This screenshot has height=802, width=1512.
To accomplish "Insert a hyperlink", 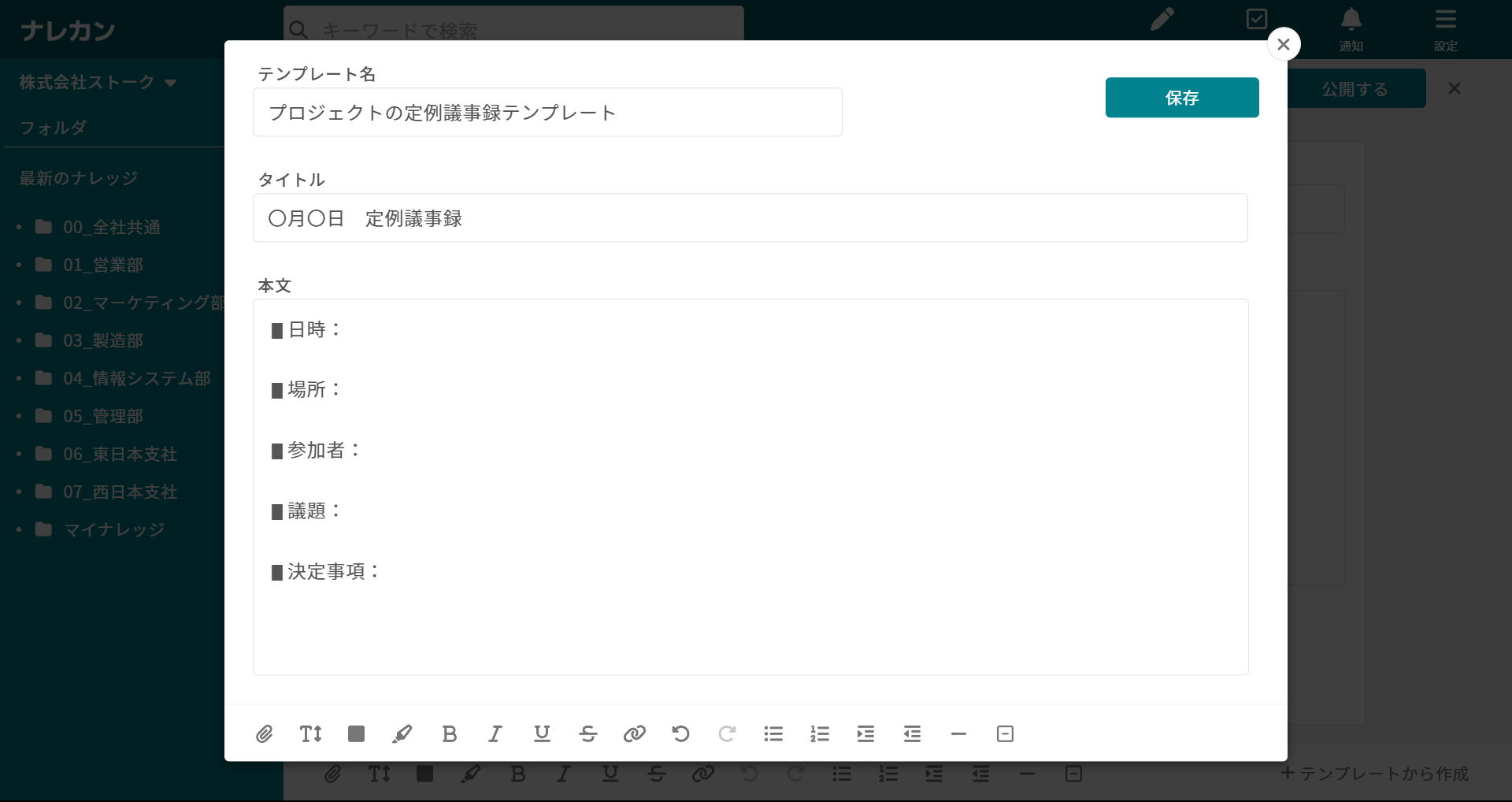I will 635,734.
